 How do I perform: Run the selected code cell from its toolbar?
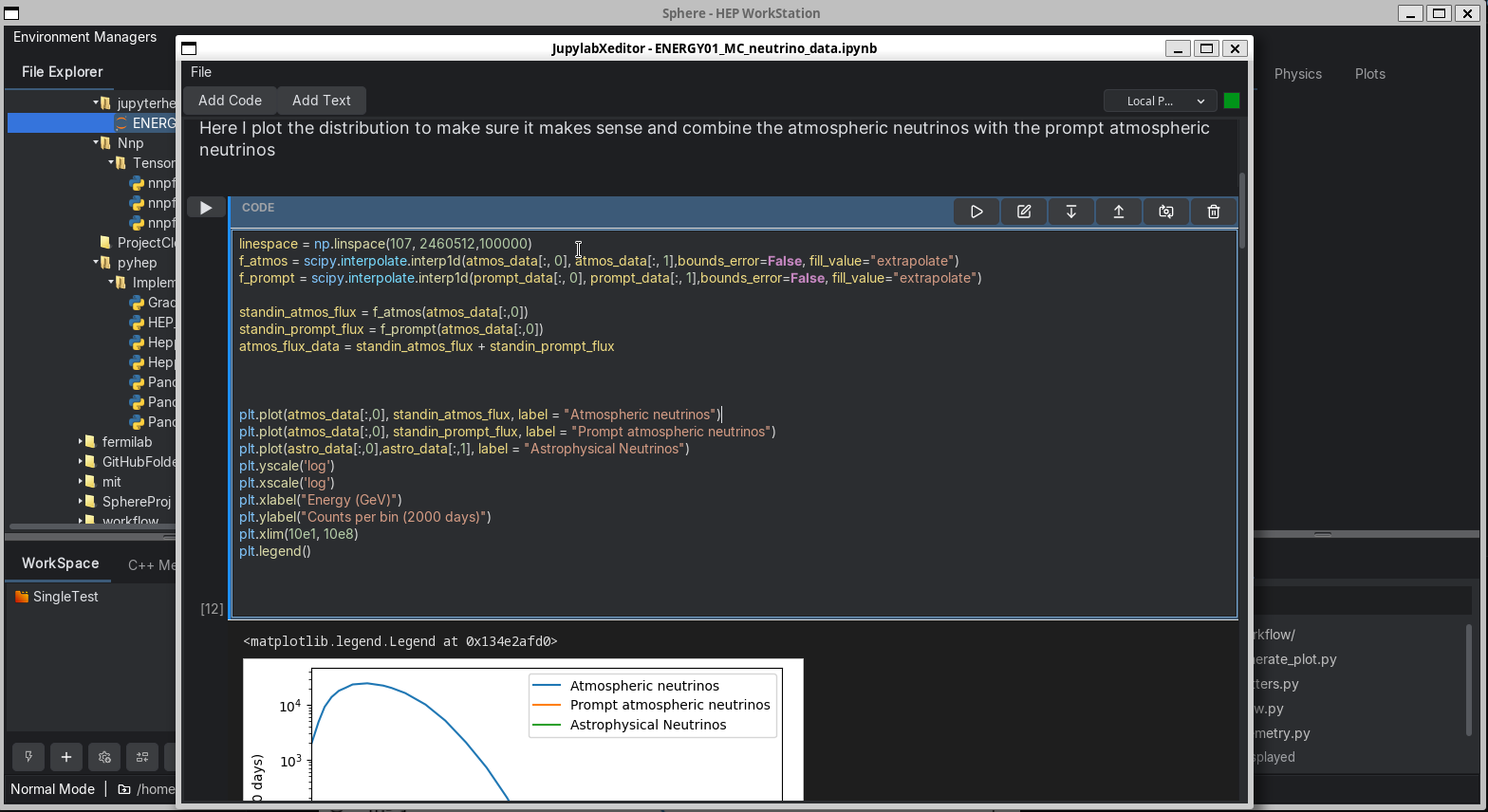976,212
